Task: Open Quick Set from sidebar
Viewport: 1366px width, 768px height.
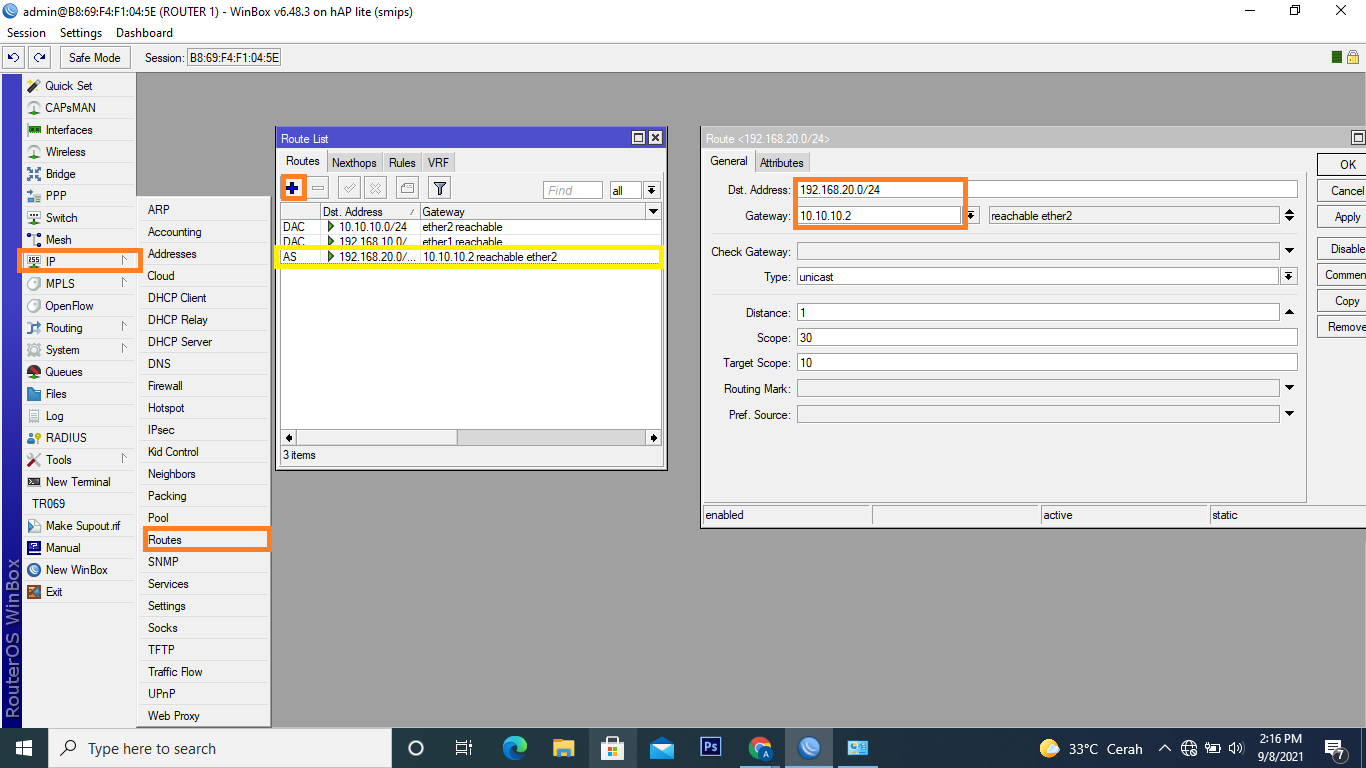Action: [x=79, y=86]
